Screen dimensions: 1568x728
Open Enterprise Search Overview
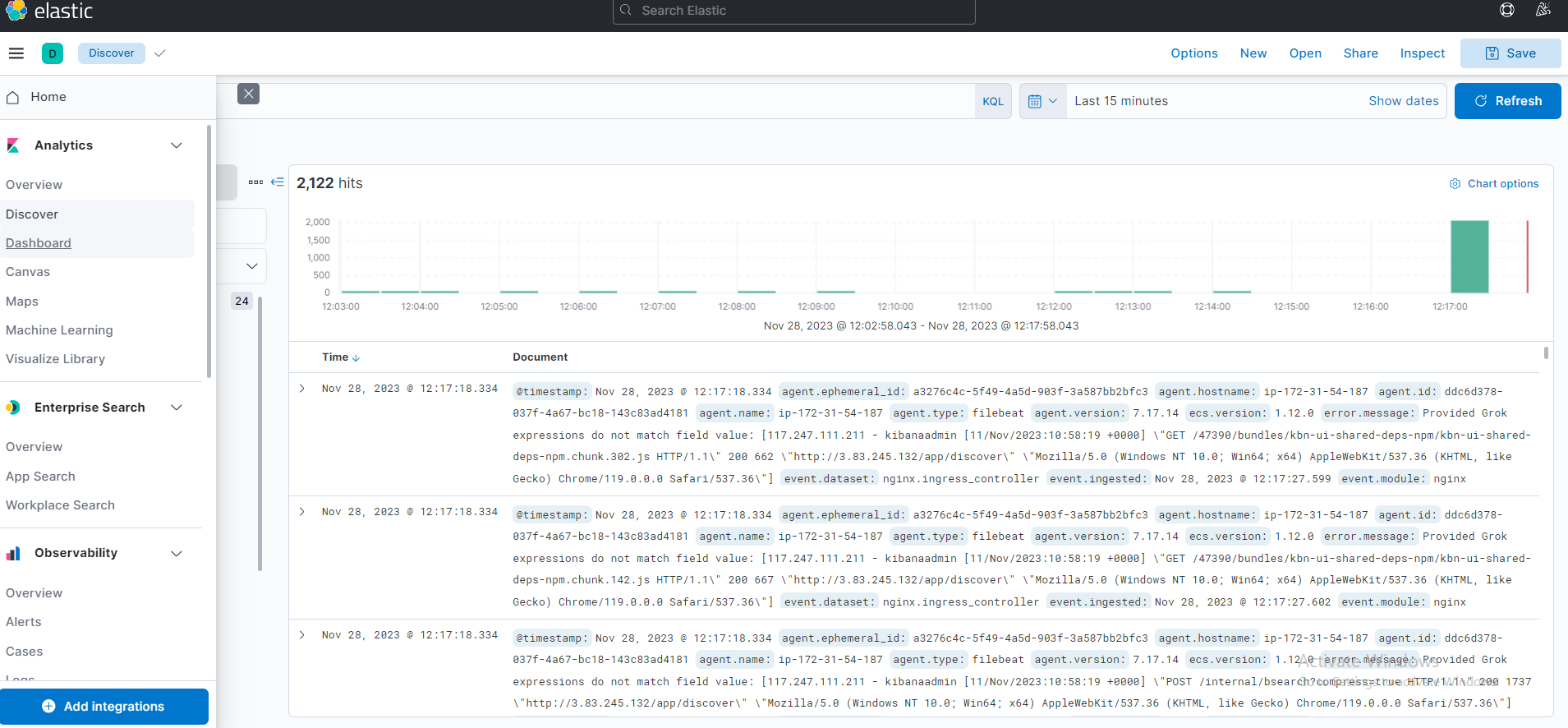pos(34,447)
